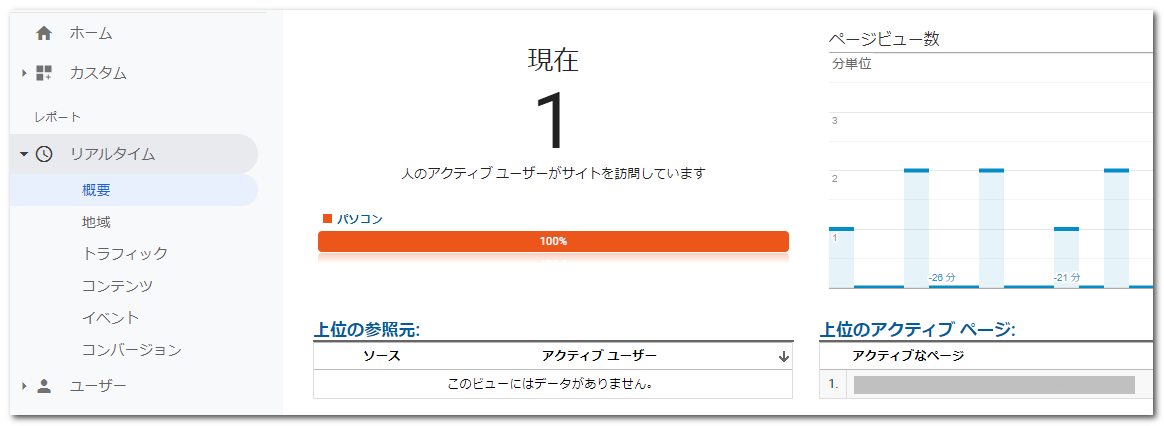Click the Custom dashboard grid icon
1164x426 pixels.
tap(43, 73)
